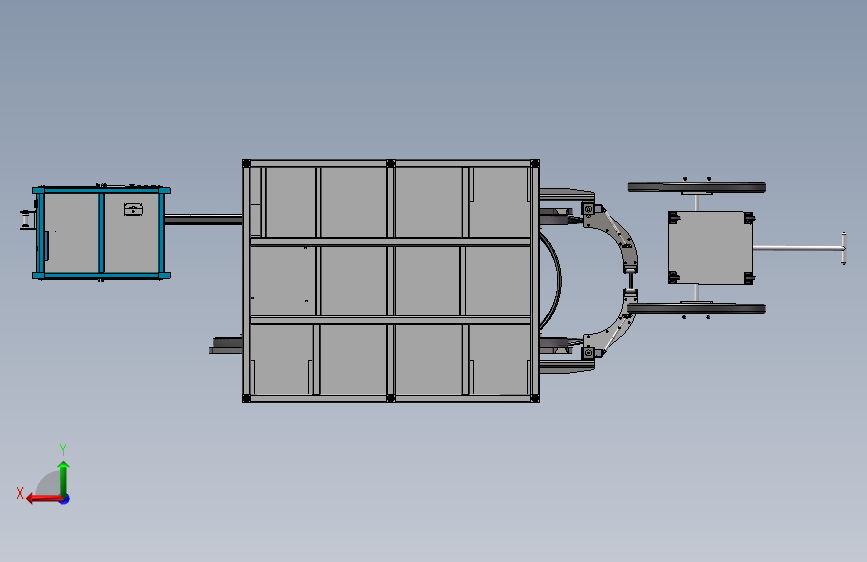
Task: Select the small latch symbol on the blue cabinet
Action: tap(133, 209)
